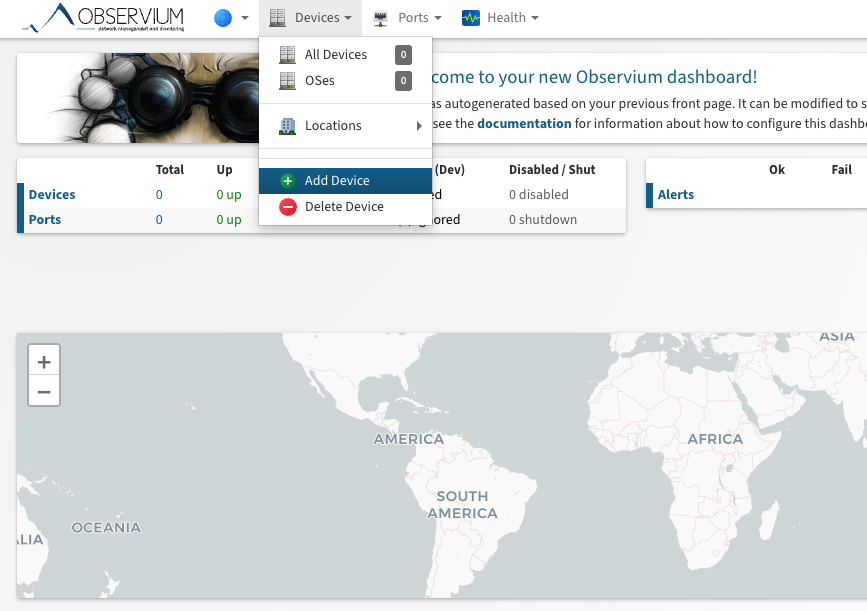Click the green plus Add Device icon
Image resolution: width=867 pixels, height=611 pixels.
pos(288,181)
